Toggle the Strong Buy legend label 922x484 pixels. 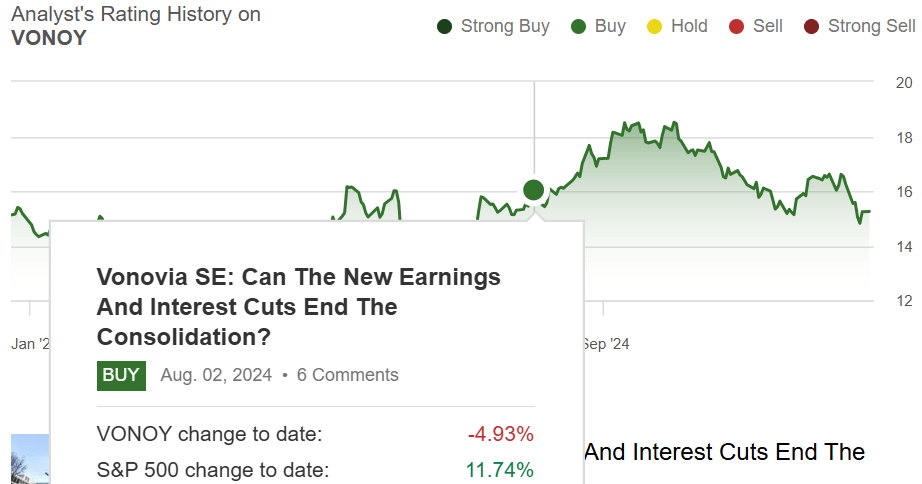pos(505,26)
